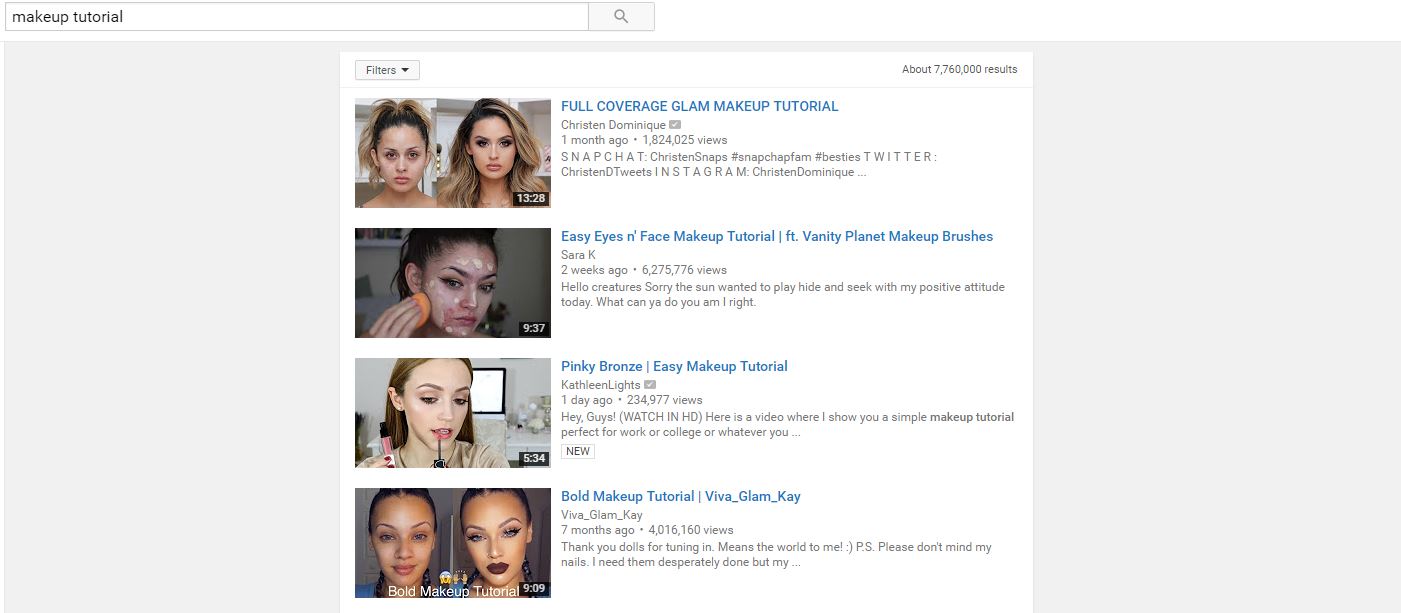
Task: Visit the Christen Dominique channel
Action: tap(613, 125)
